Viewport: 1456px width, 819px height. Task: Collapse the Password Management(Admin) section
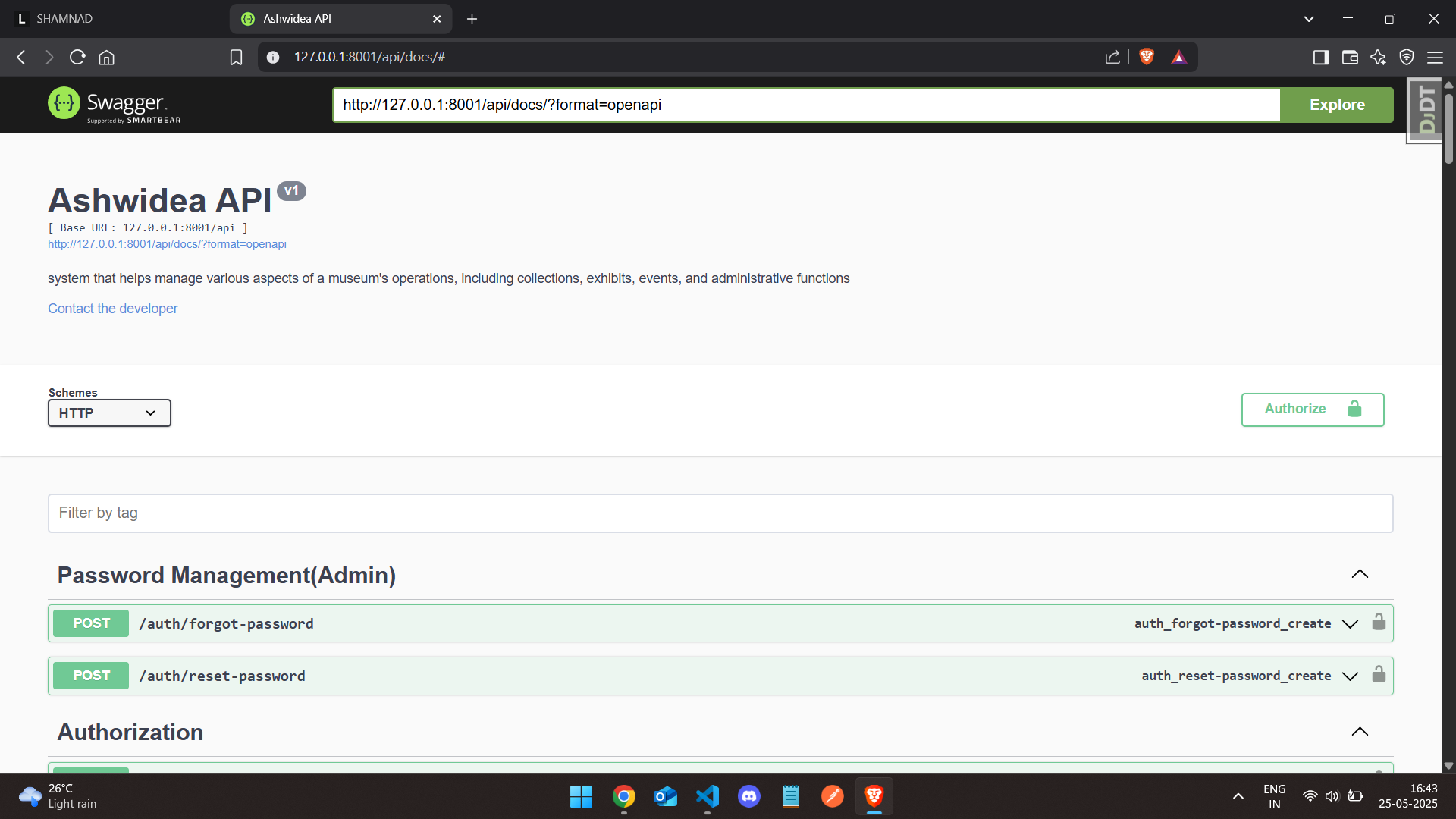(1360, 574)
